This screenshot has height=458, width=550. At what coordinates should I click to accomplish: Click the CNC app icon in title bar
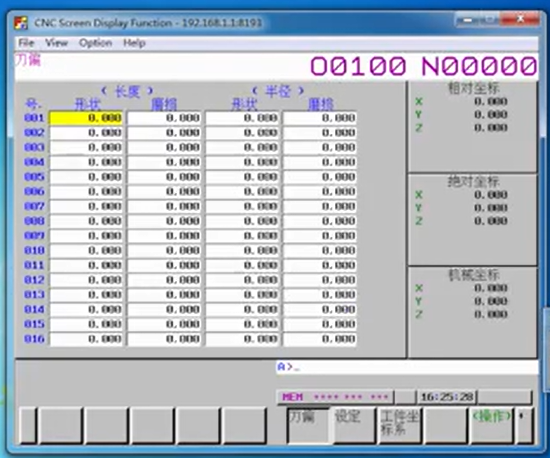click(x=21, y=23)
